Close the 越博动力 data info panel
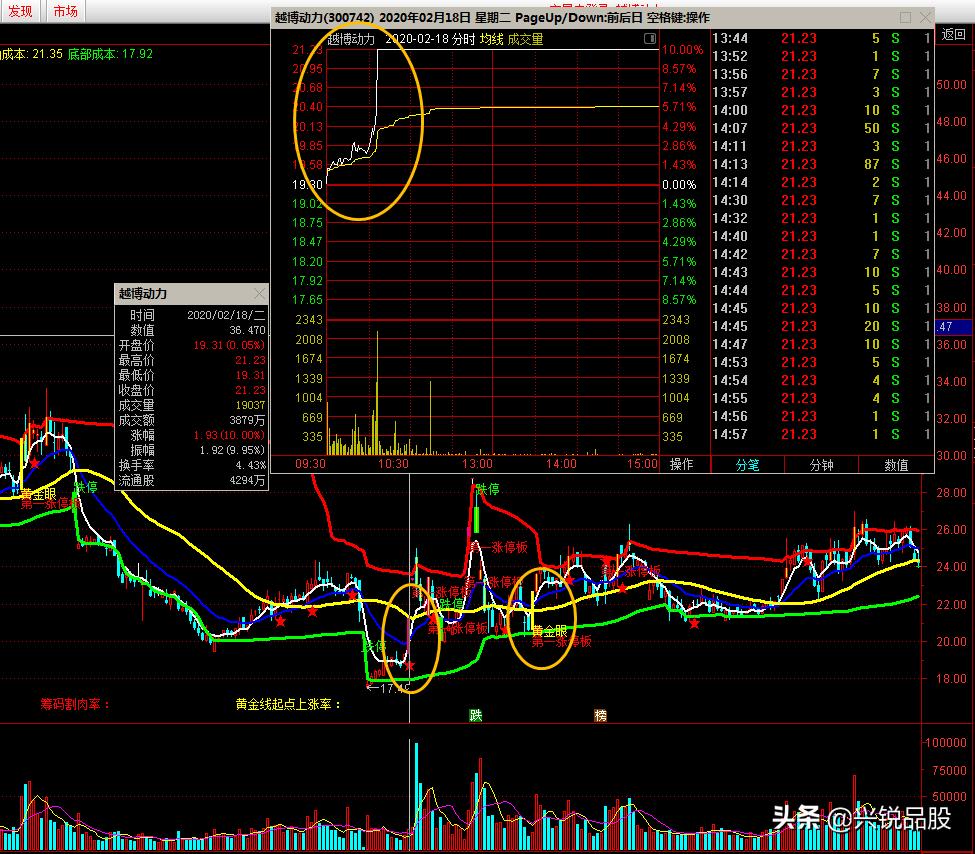Screen dimensions: 975x854 [x=259, y=294]
